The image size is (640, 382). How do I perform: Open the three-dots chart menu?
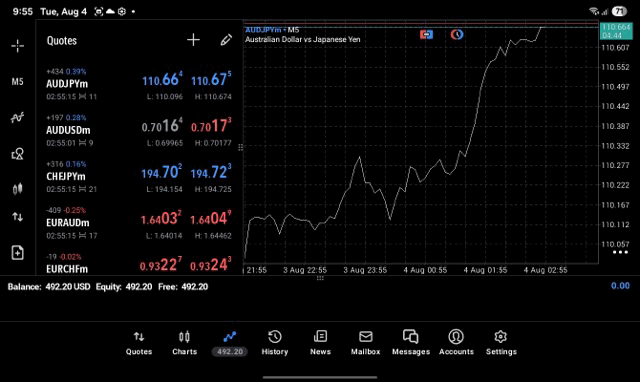tap(620, 252)
